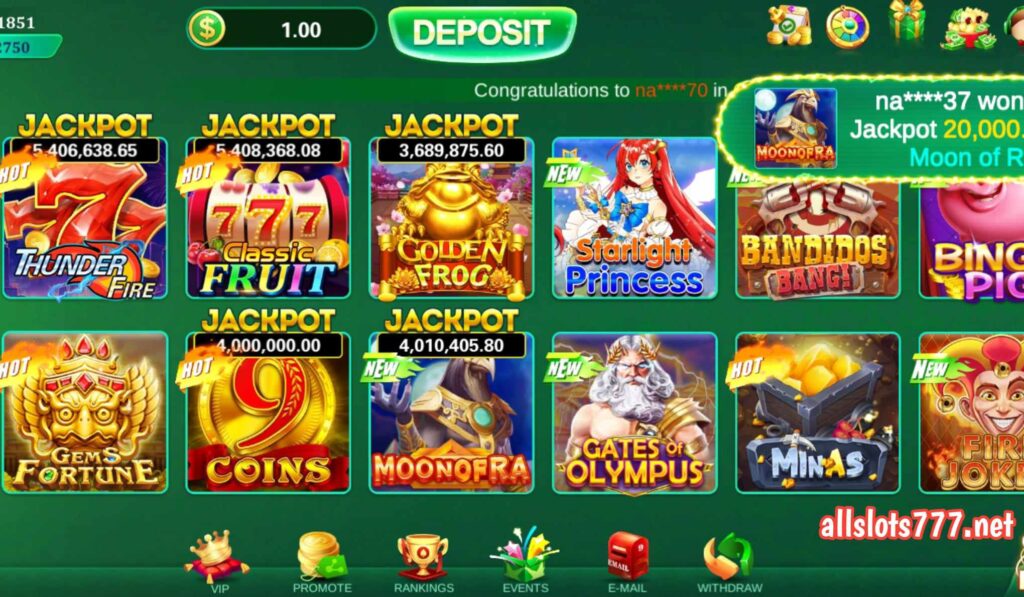This screenshot has height=597, width=1024.
Task: Open the Withdraw arrows icon
Action: point(729,557)
